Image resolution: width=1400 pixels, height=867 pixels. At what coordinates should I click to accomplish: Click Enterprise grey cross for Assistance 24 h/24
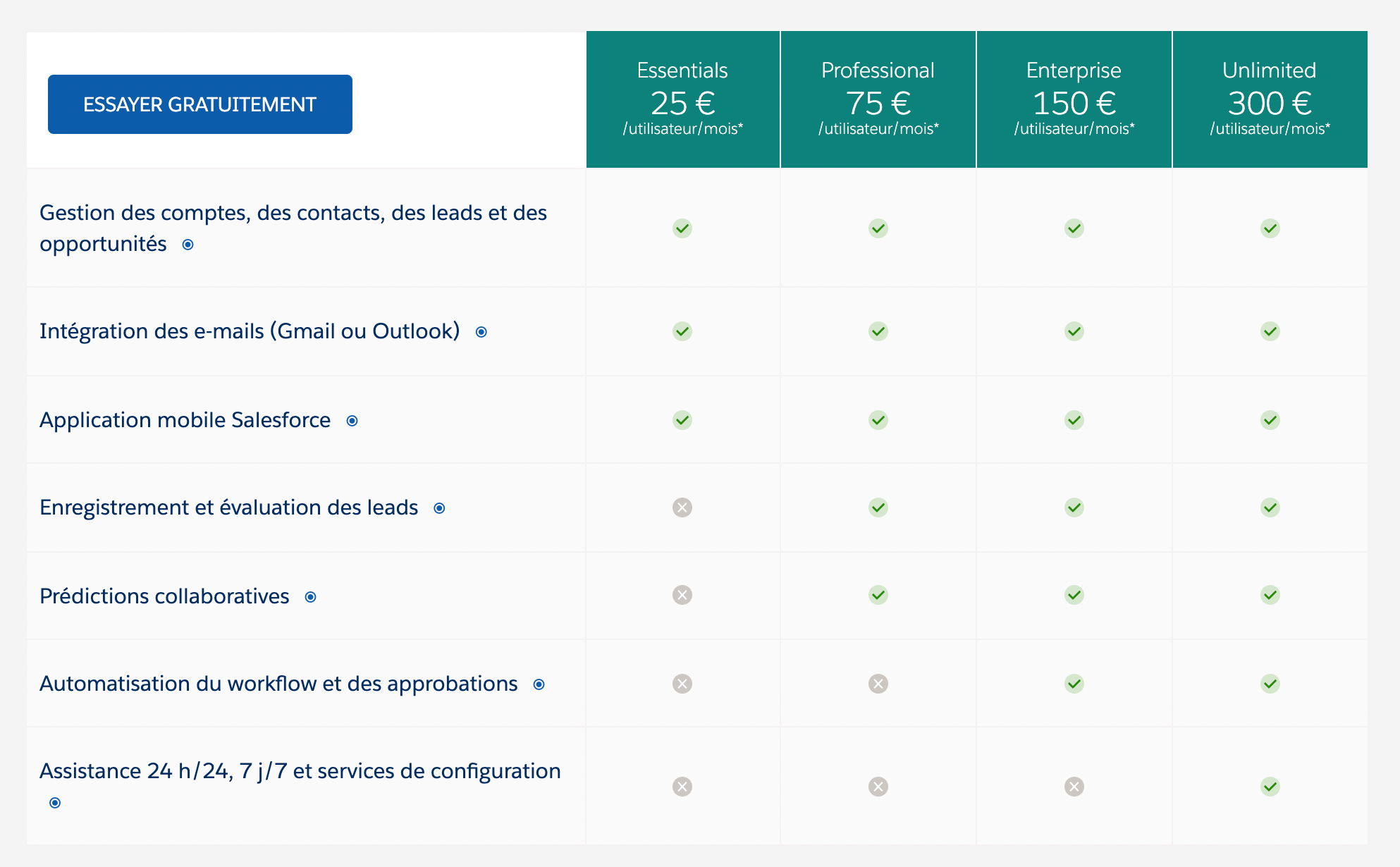(x=1074, y=787)
